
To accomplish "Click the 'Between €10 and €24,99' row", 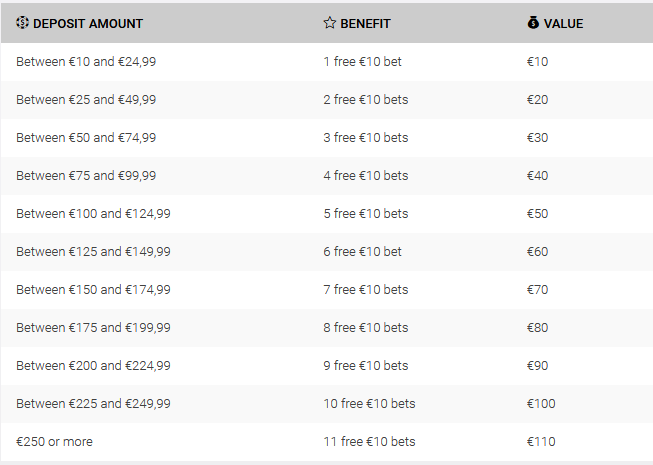I will 326,62.
